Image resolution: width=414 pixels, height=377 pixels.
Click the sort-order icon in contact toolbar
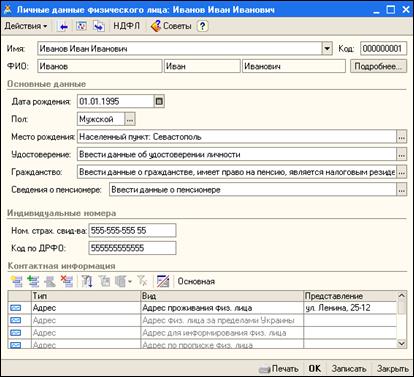[87, 281]
